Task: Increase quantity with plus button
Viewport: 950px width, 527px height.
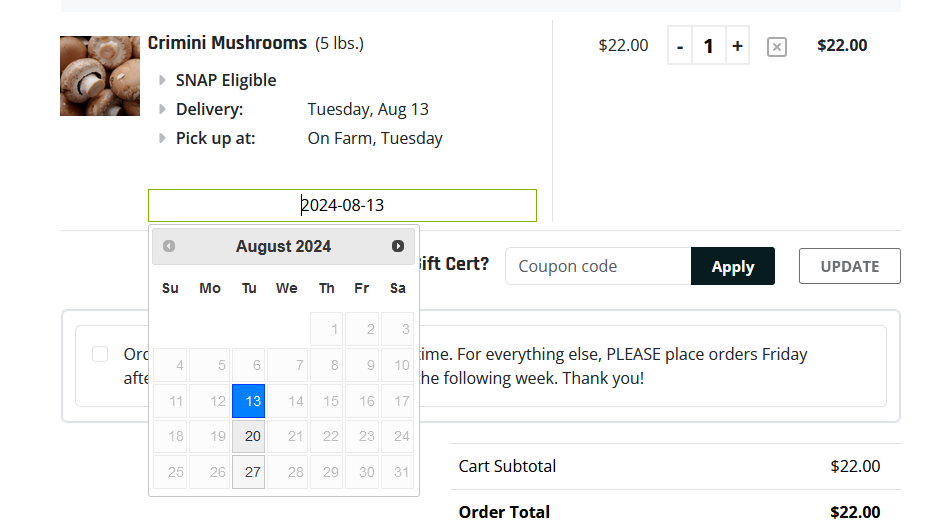Action: tap(737, 46)
